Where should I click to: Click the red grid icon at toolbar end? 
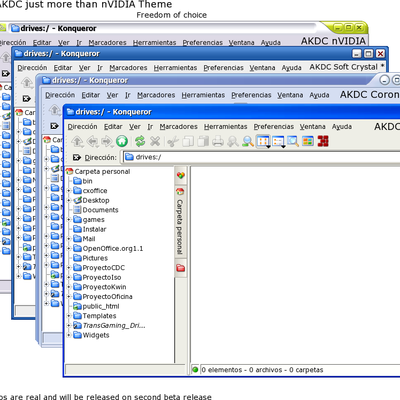pyautogui.click(x=323, y=141)
